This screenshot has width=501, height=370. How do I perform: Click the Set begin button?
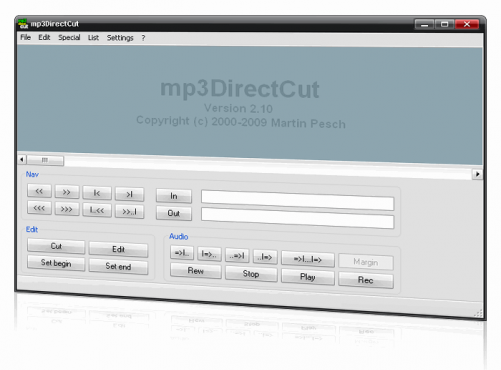tap(56, 263)
